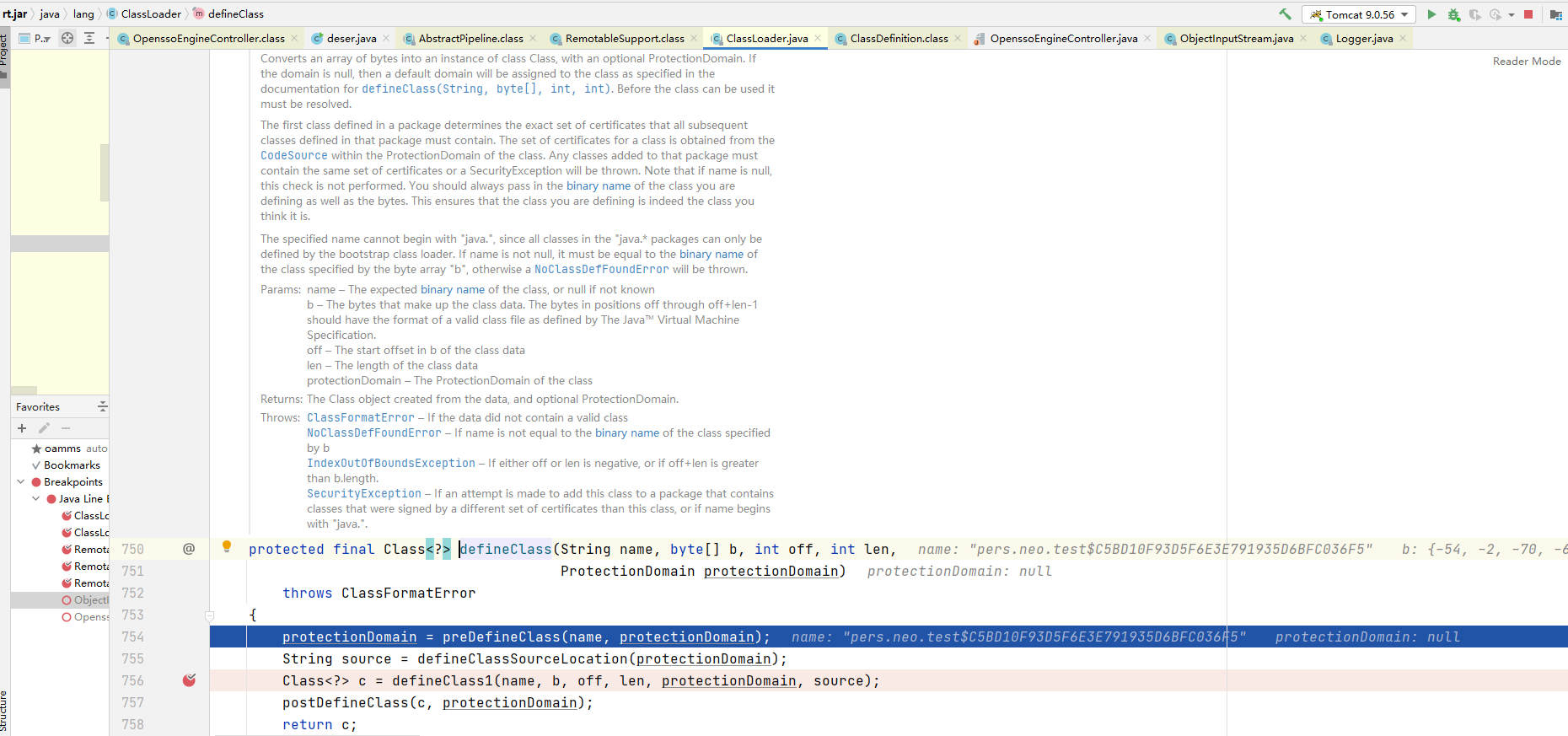Open the dropdown arrow beside the profiler icon
Viewport: 1568px width, 736px height.
[1512, 14]
